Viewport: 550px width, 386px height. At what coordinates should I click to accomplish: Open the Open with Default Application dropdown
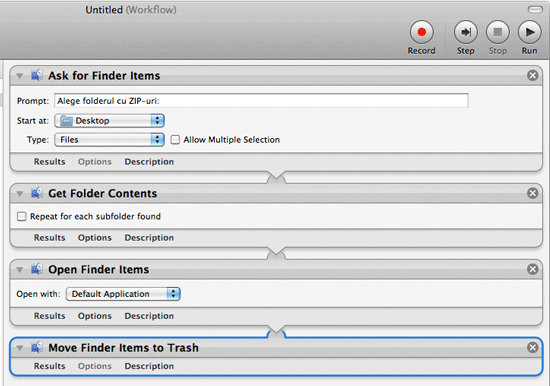[123, 294]
